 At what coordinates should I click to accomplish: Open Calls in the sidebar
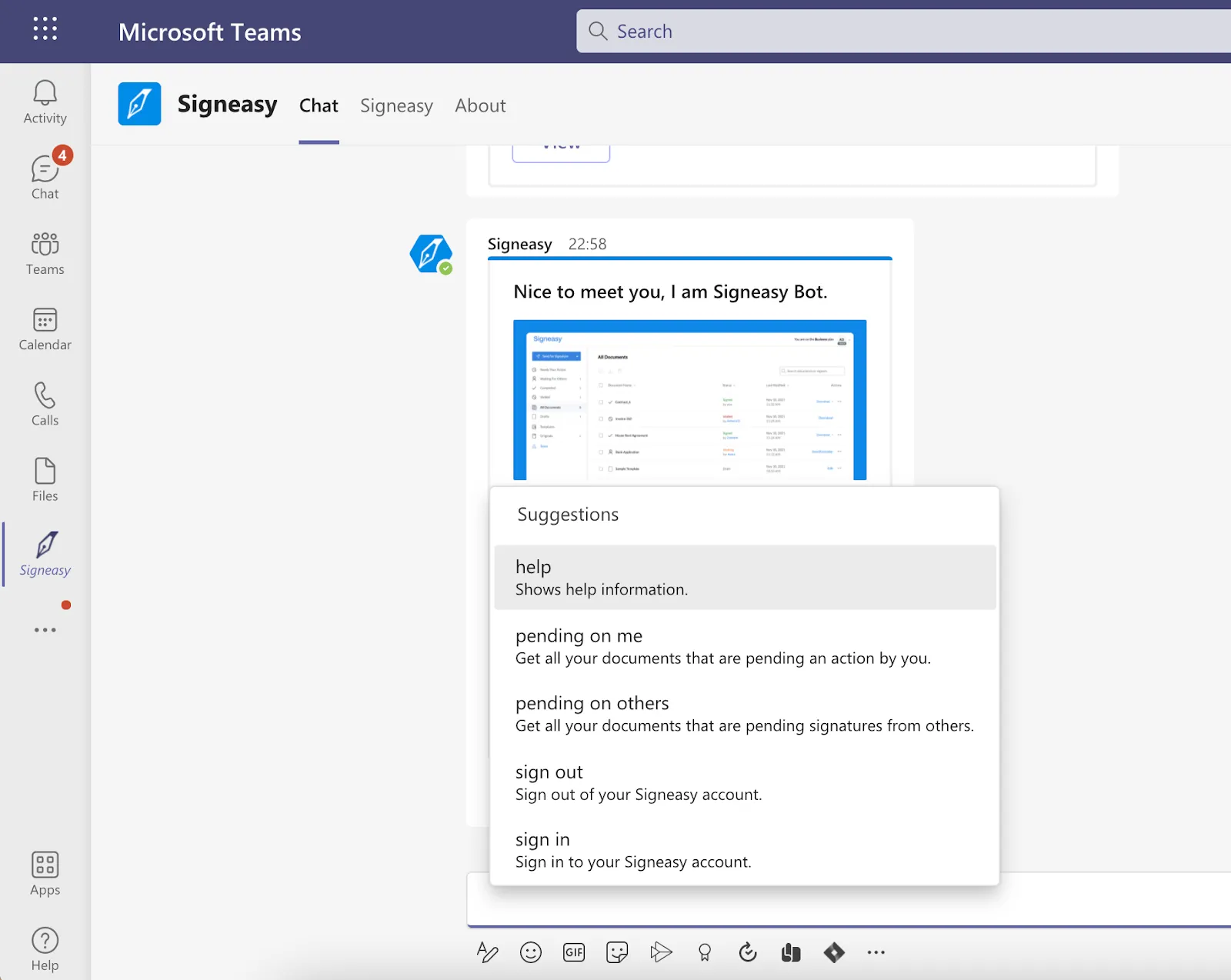click(x=45, y=404)
